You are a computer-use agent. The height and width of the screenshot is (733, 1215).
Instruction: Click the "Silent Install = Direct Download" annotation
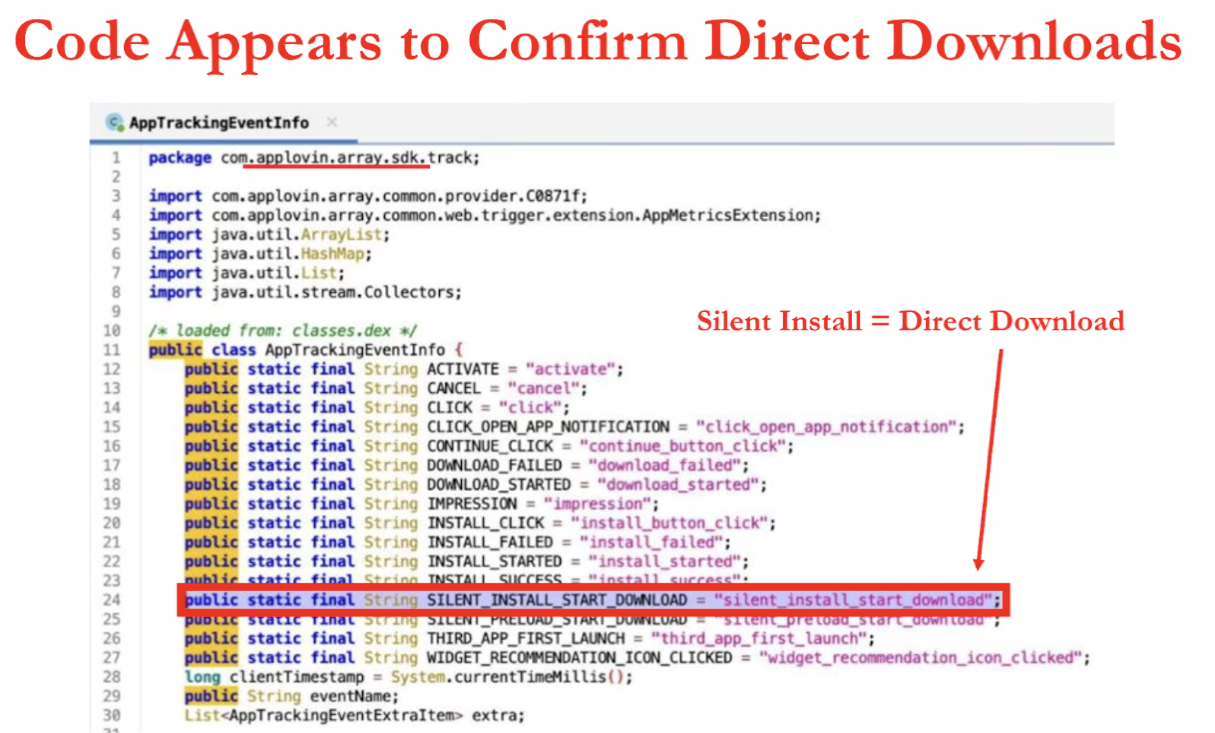point(910,321)
